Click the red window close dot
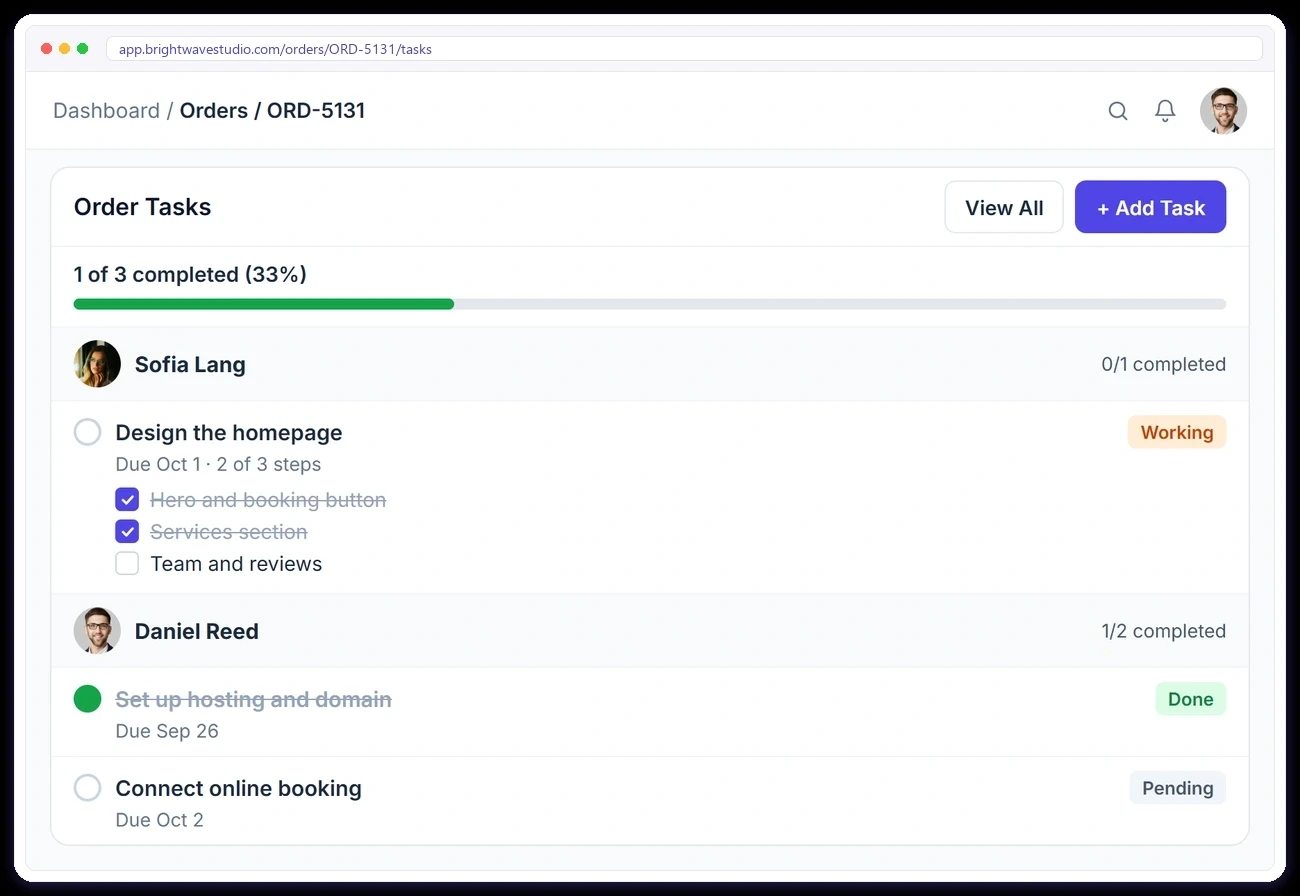This screenshot has height=896, width=1300. click(x=46, y=49)
